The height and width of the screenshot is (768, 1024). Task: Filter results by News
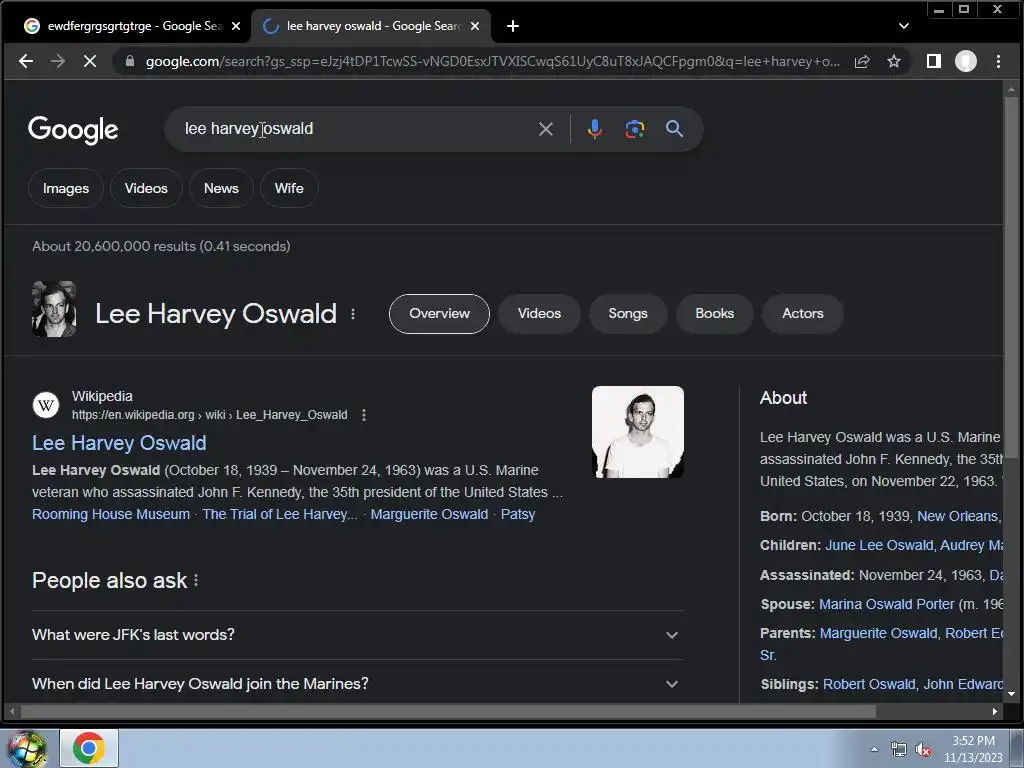pos(221,189)
